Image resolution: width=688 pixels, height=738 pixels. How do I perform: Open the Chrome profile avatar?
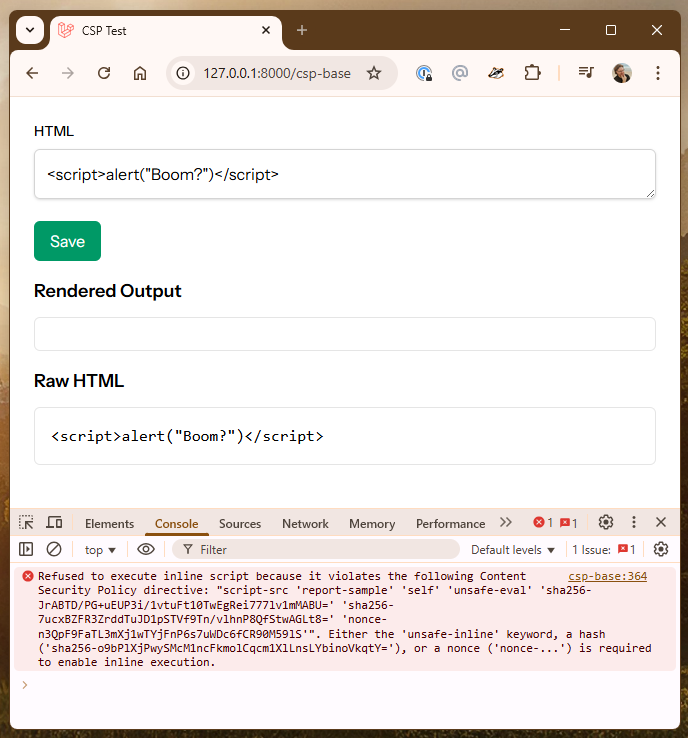pyautogui.click(x=622, y=73)
